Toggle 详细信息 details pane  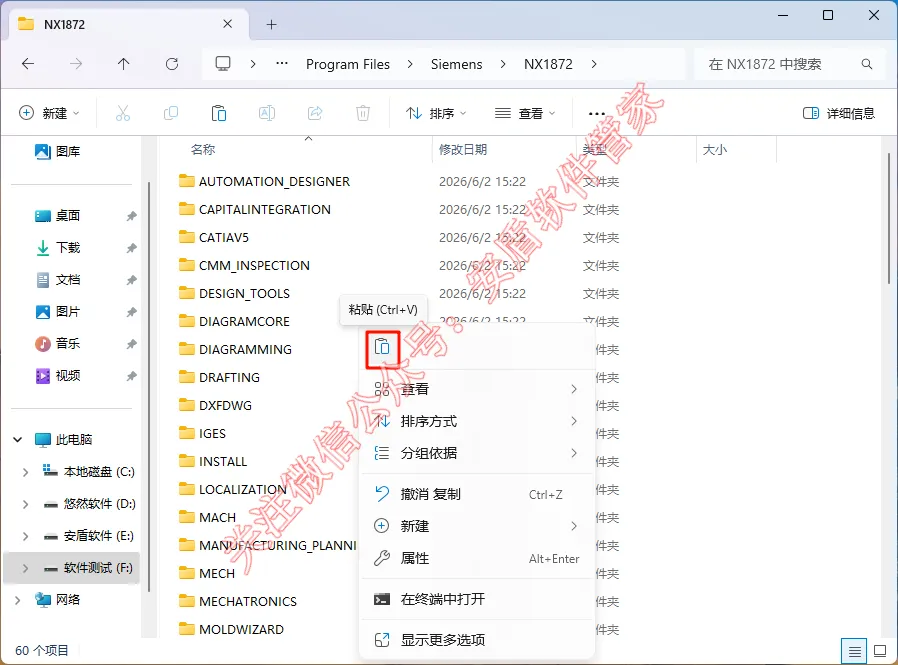click(839, 113)
